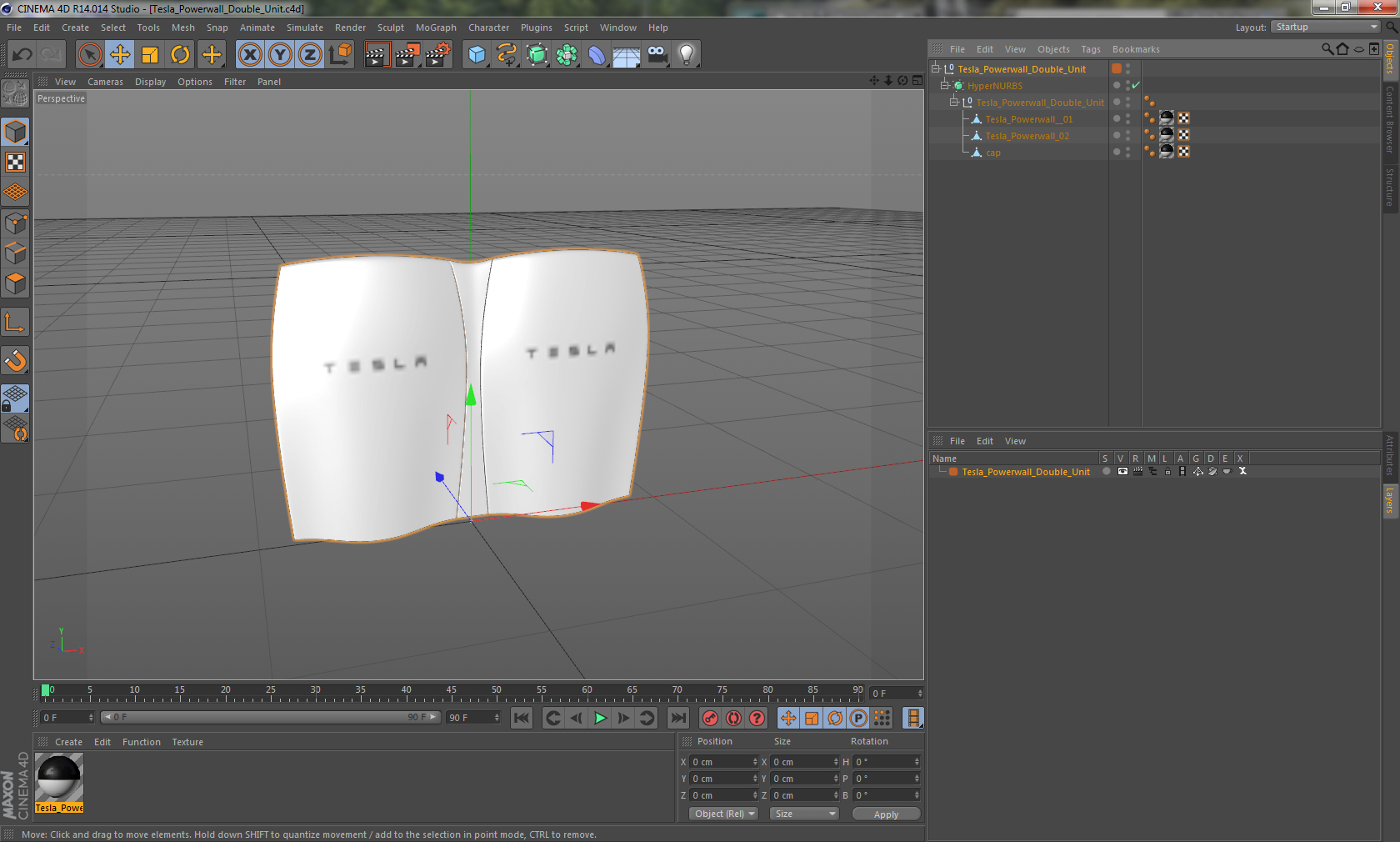
Task: Add a floor environment object
Action: (x=627, y=55)
